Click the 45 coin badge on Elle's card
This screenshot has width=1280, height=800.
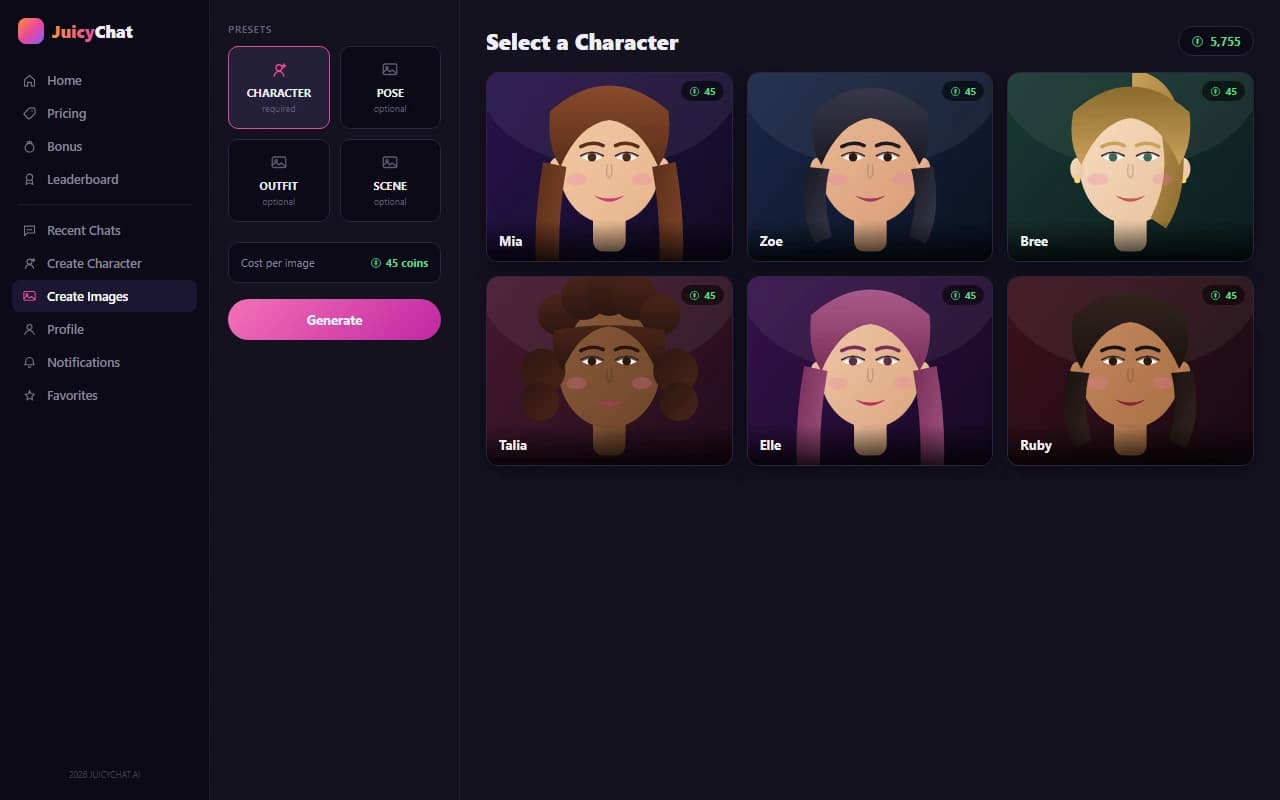pyautogui.click(x=963, y=296)
